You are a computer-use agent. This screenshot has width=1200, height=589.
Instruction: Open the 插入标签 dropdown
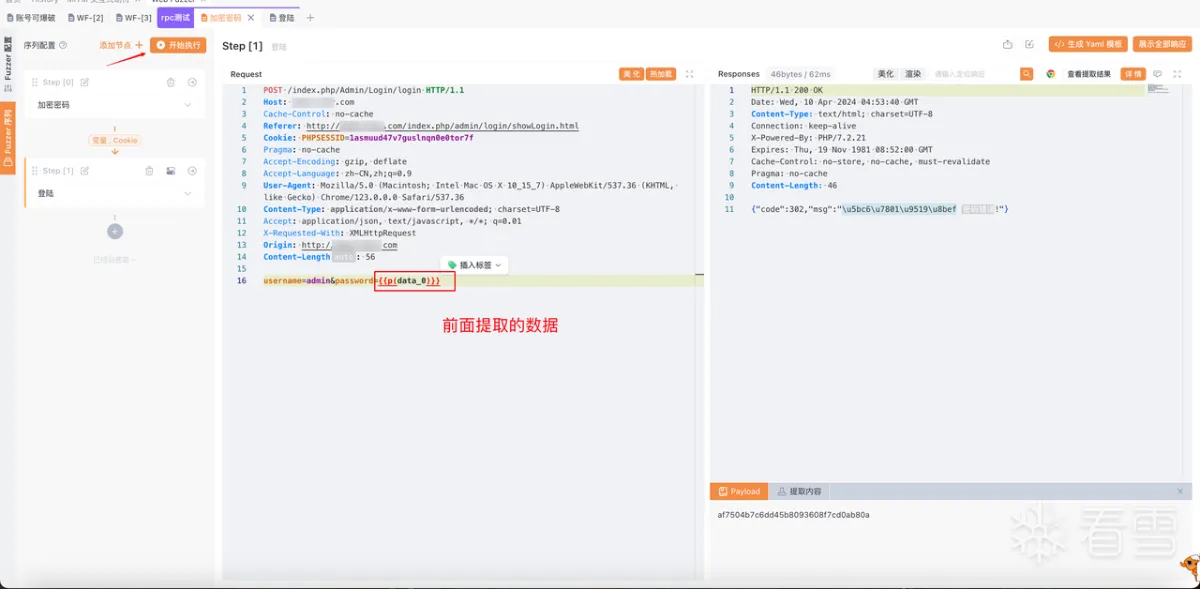475,265
